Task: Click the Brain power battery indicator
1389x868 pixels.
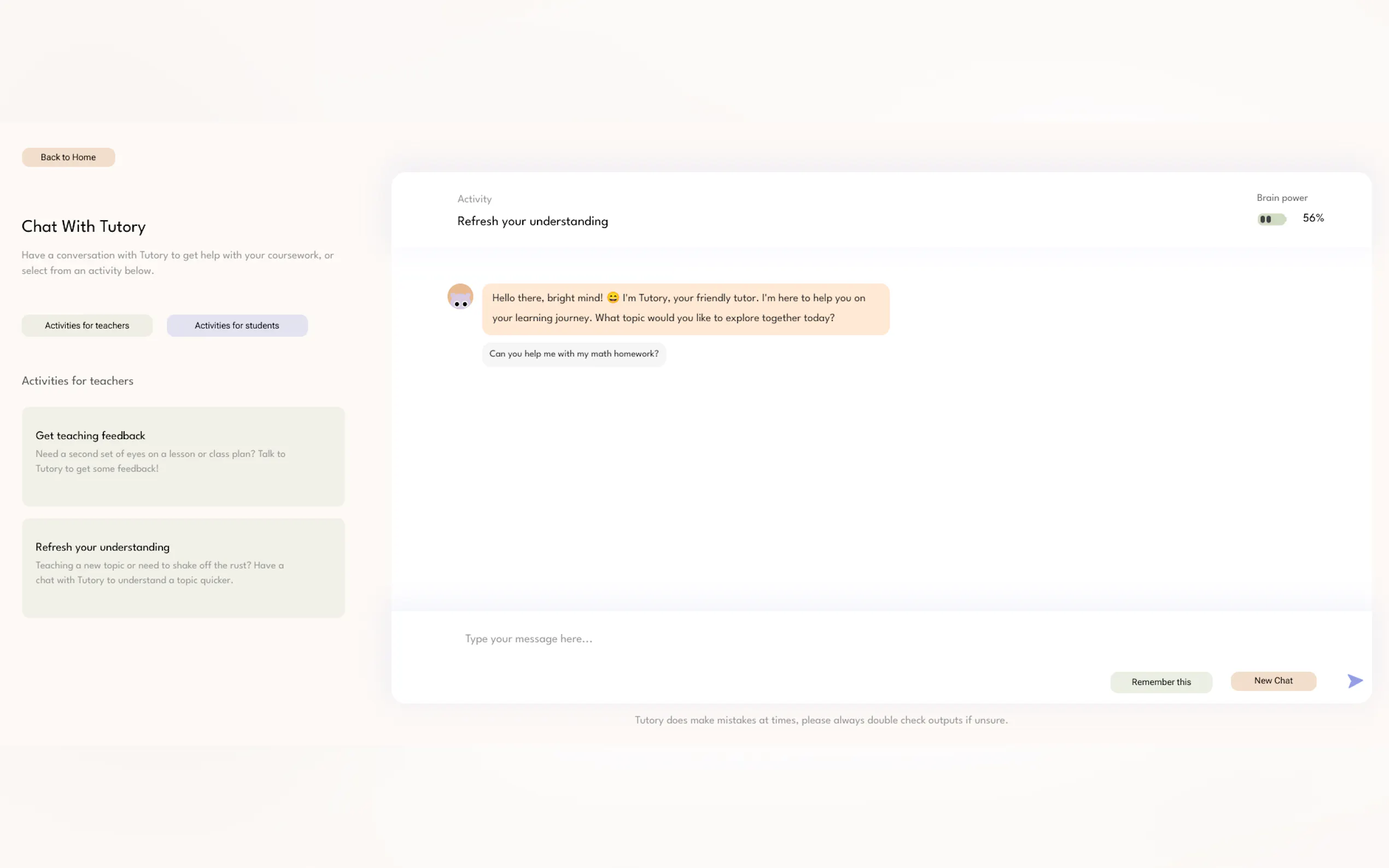Action: [x=1271, y=219]
